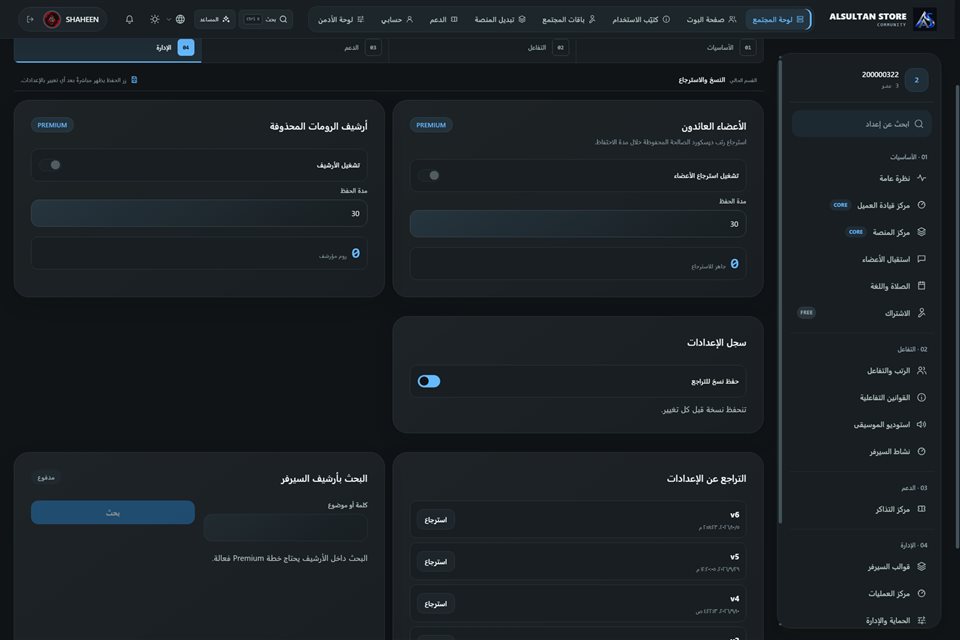
Task: Click retention field in أرشيف الرومات card
Action: pos(199,214)
